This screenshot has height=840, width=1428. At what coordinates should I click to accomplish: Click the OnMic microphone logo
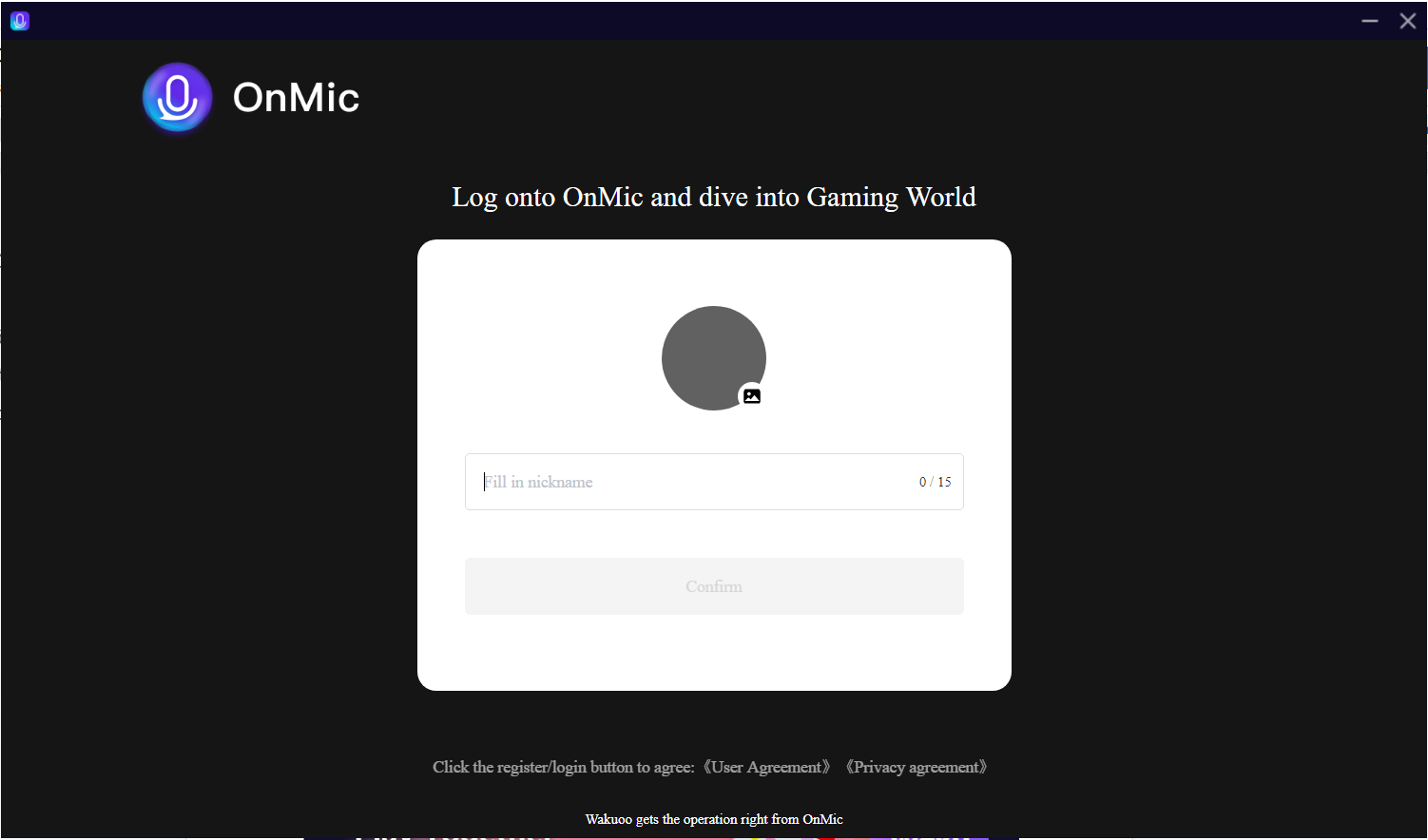tap(177, 97)
